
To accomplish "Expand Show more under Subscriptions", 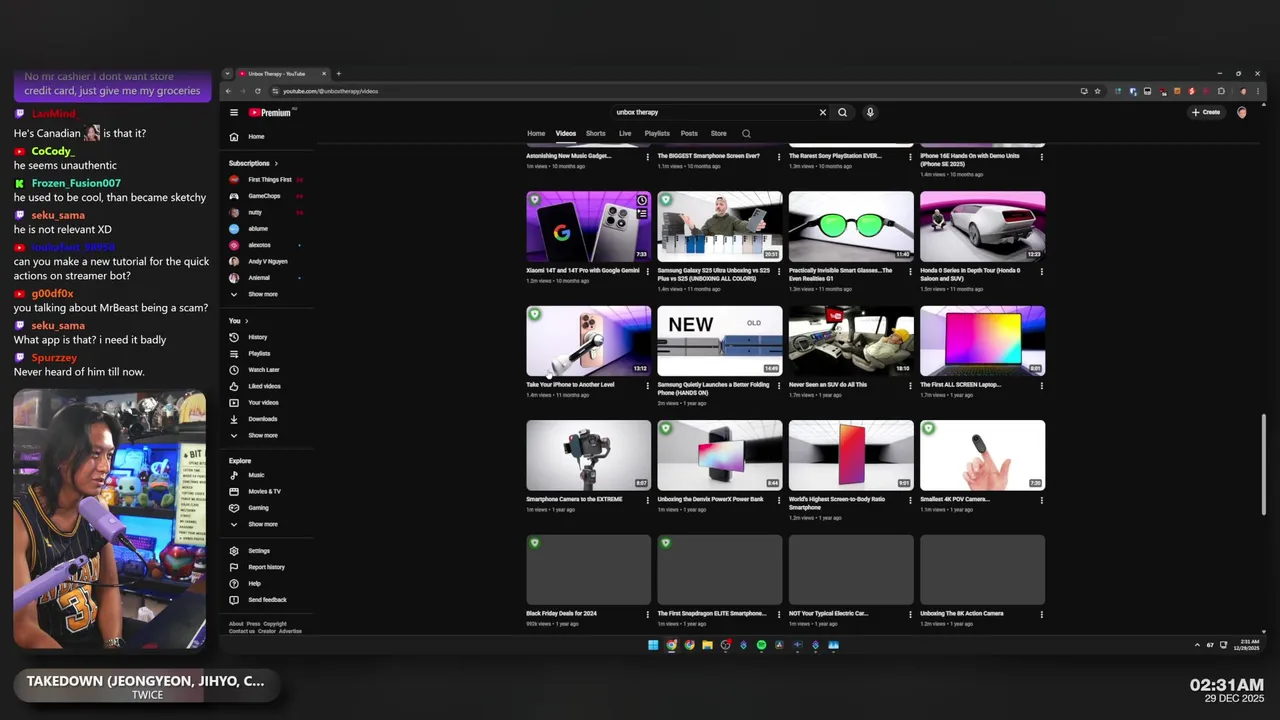I will click(x=262, y=294).
